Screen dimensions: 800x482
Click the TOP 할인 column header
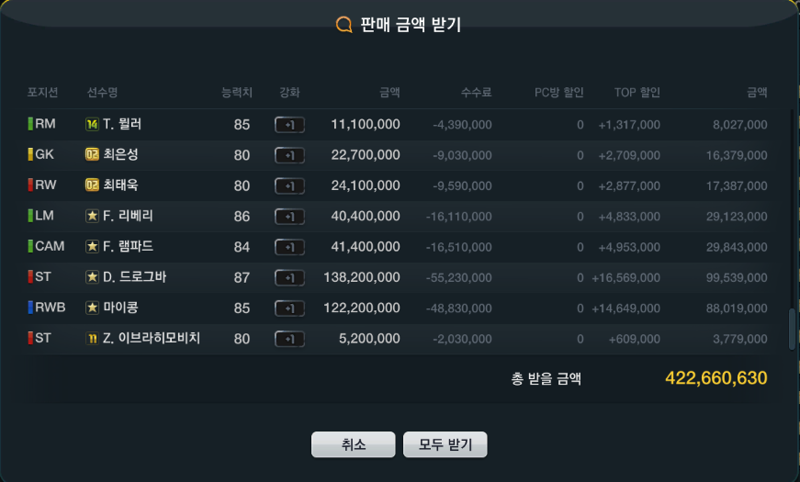[637, 92]
